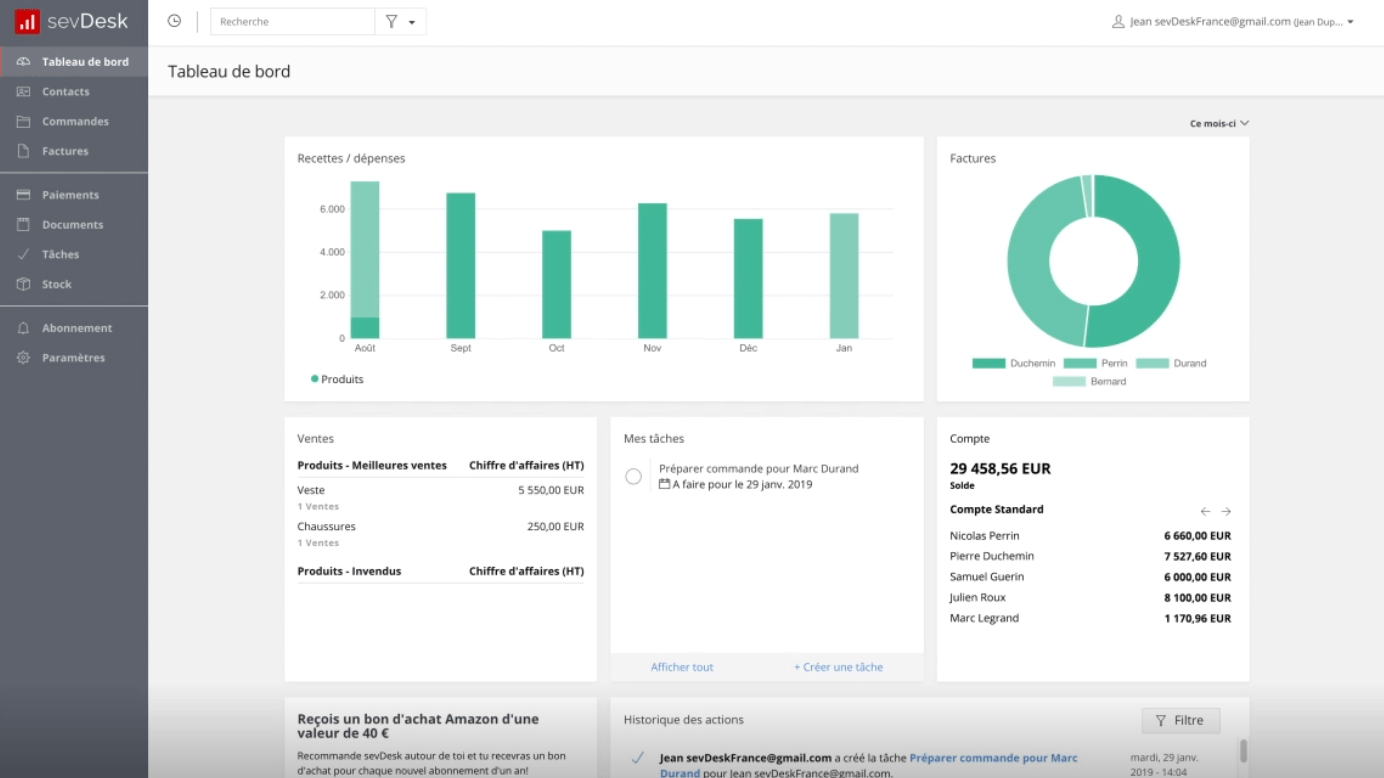
Task: Click the Recherche search field
Action: tap(292, 21)
